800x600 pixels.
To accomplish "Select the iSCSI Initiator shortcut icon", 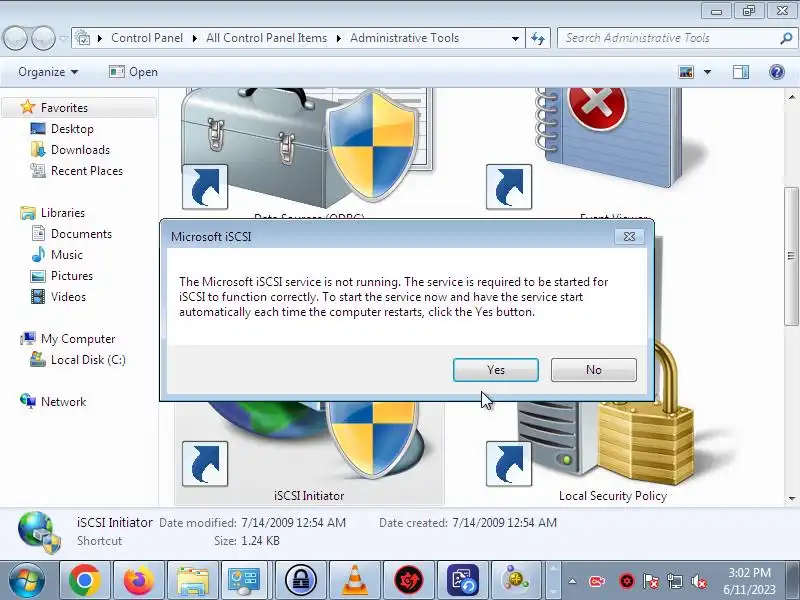I will pyautogui.click(x=309, y=453).
